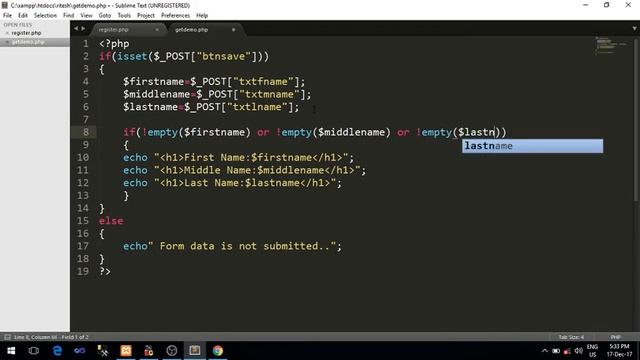Click the ?> closing tag on line 19

pos(105,271)
